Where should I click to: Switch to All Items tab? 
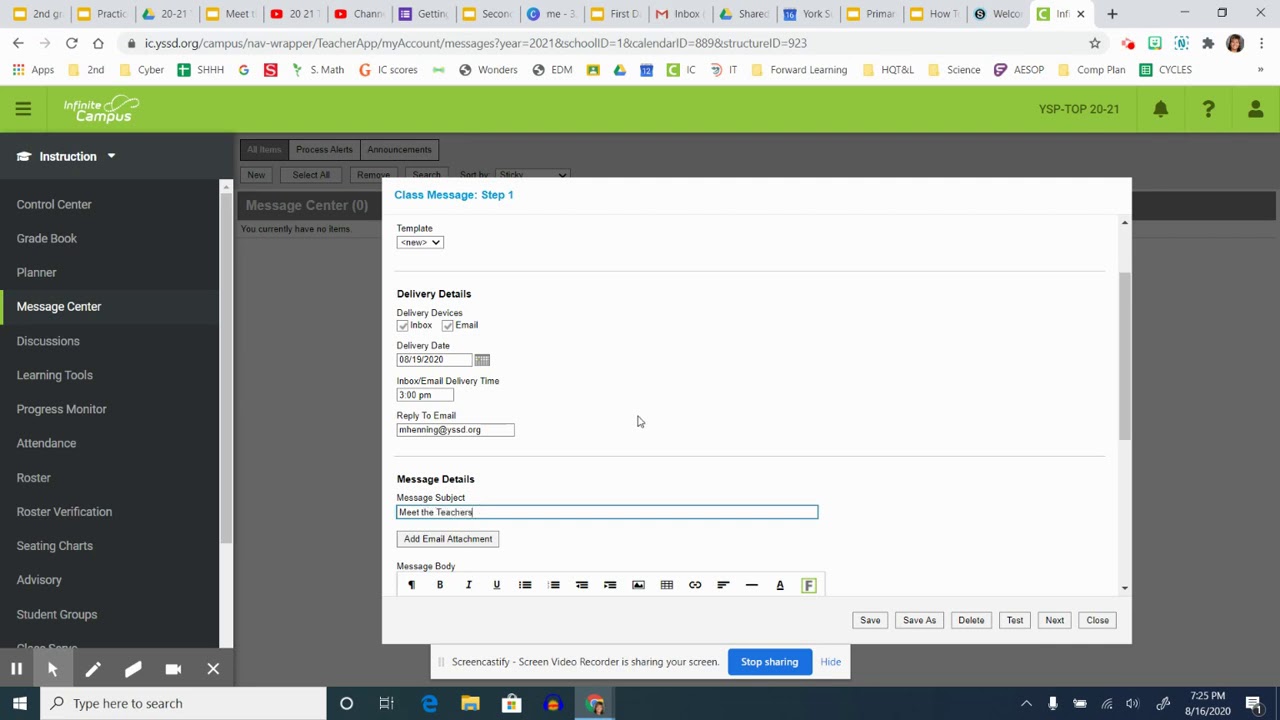[x=264, y=150]
